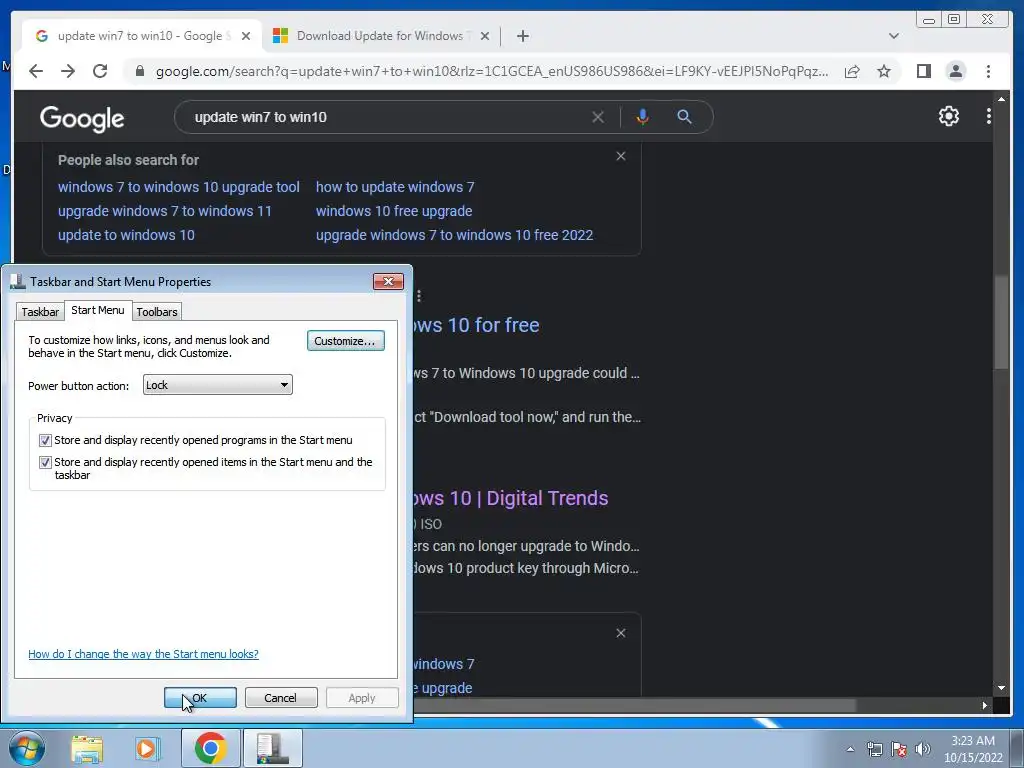
Task: Open upgrade windows 7 to windows 11 suggestion
Action: (165, 211)
